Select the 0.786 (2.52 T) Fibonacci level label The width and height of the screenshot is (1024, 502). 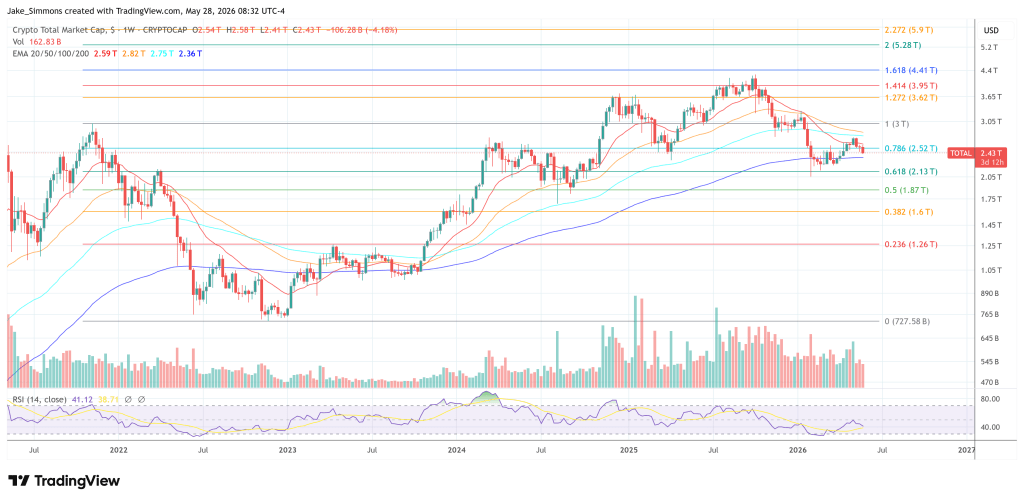(912, 148)
